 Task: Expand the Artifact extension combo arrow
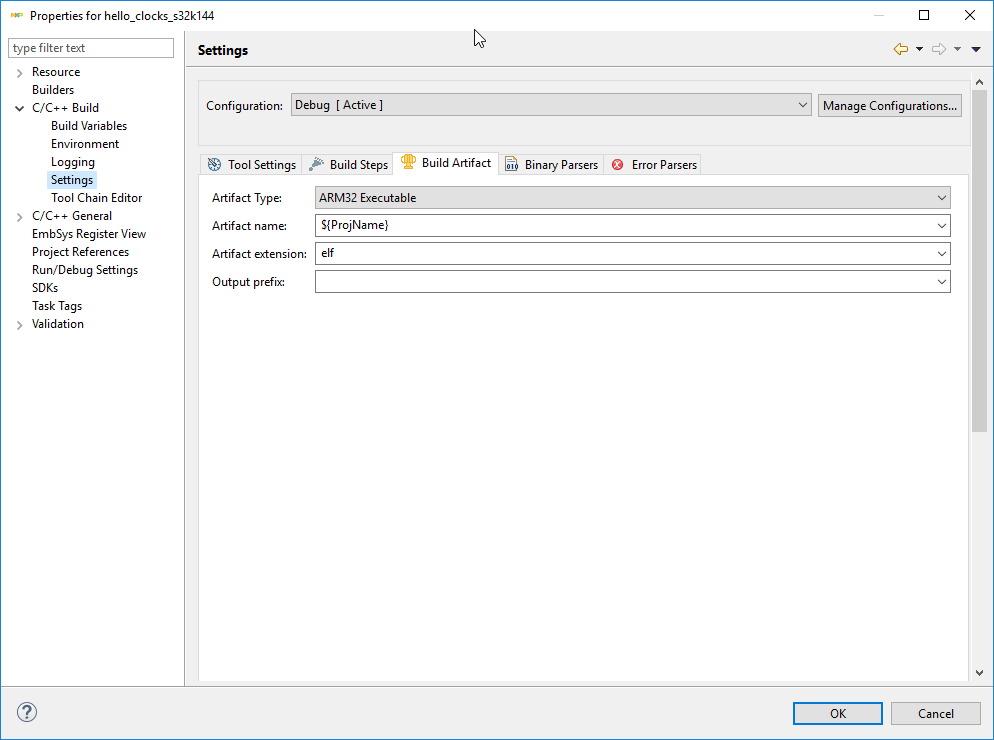pos(942,254)
